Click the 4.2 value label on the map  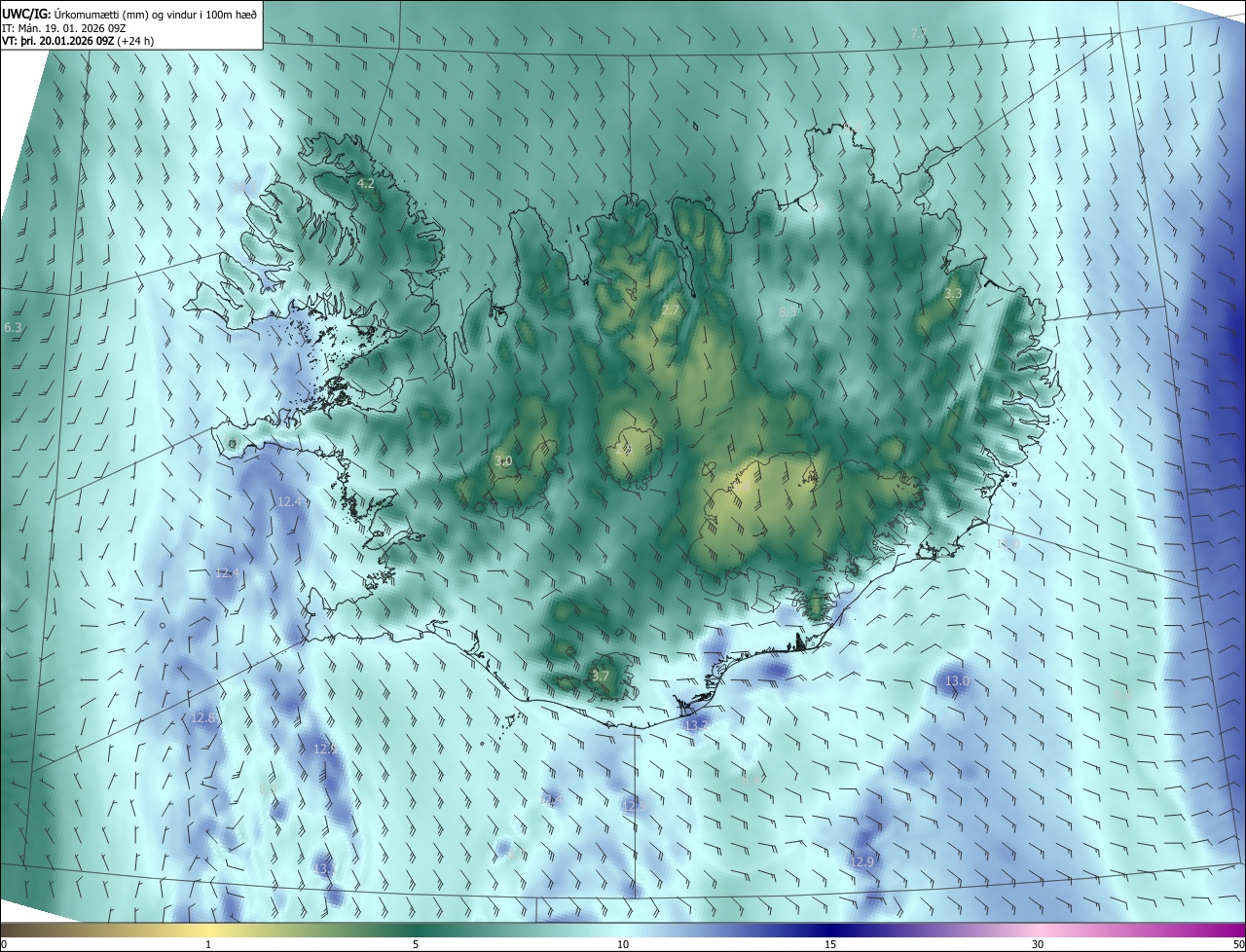366,183
